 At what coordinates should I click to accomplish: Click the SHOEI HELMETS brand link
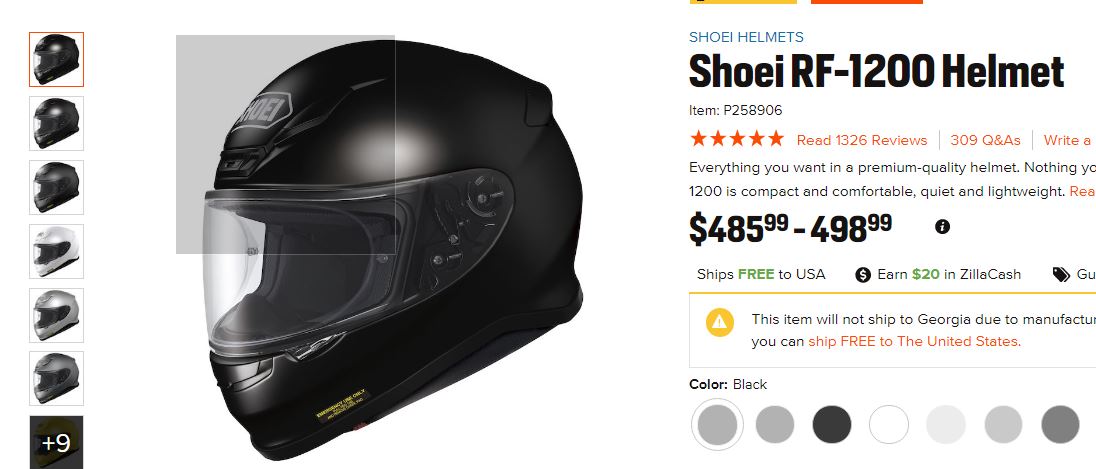[x=747, y=37]
